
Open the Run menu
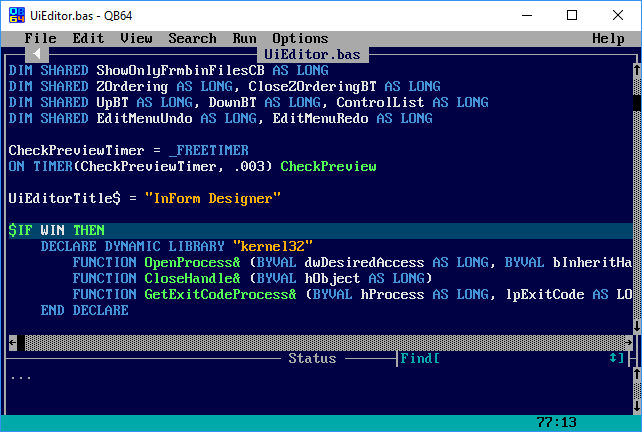pos(244,38)
